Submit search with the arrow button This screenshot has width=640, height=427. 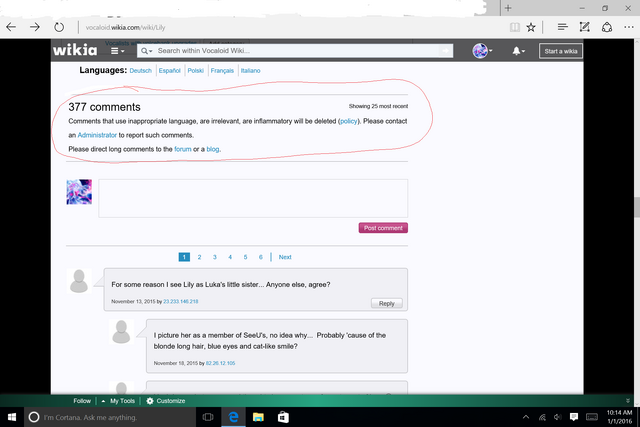[x=445, y=51]
